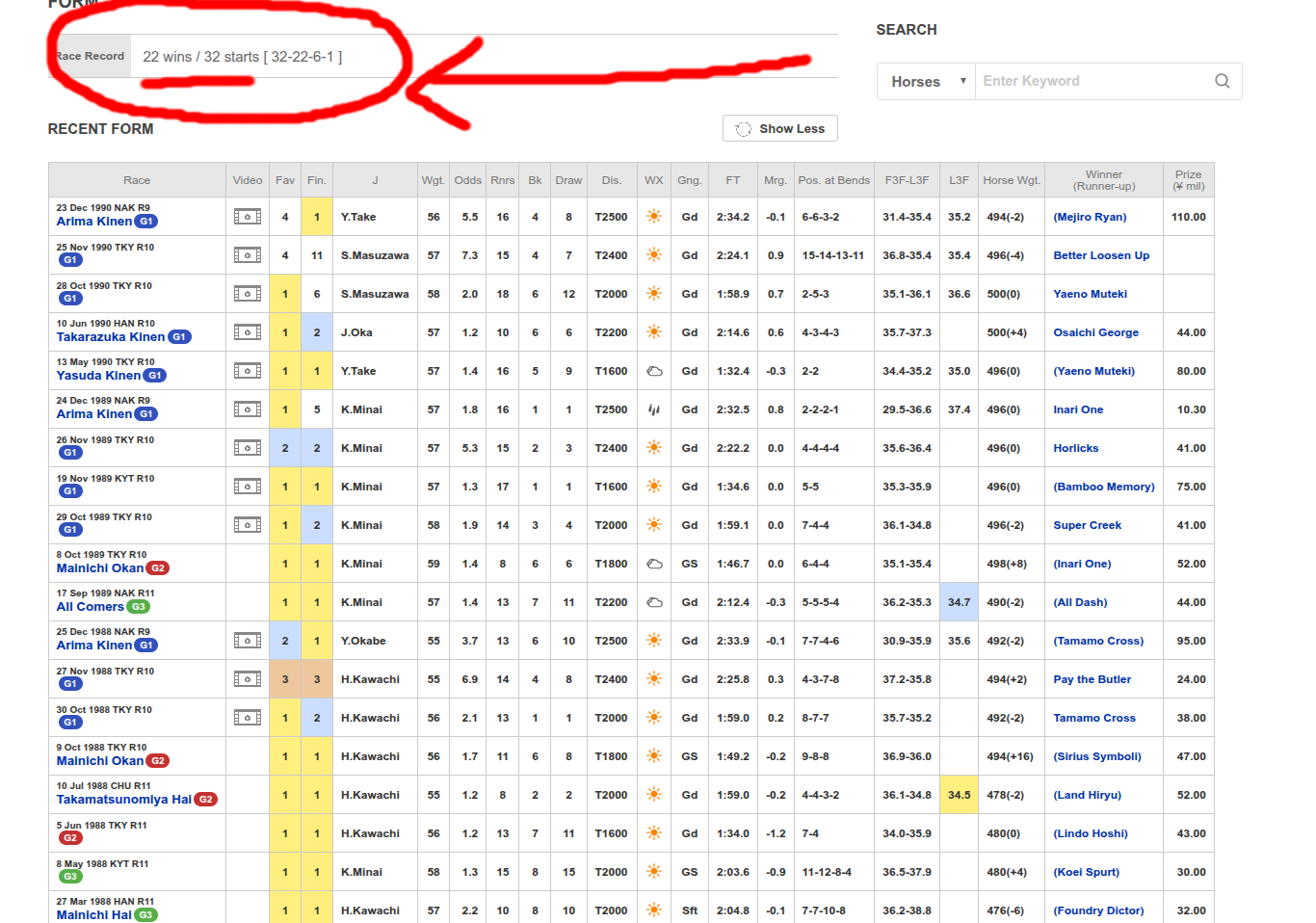
Task: Open video for 27 Nov 1988 TKY R10 race
Action: (248, 679)
